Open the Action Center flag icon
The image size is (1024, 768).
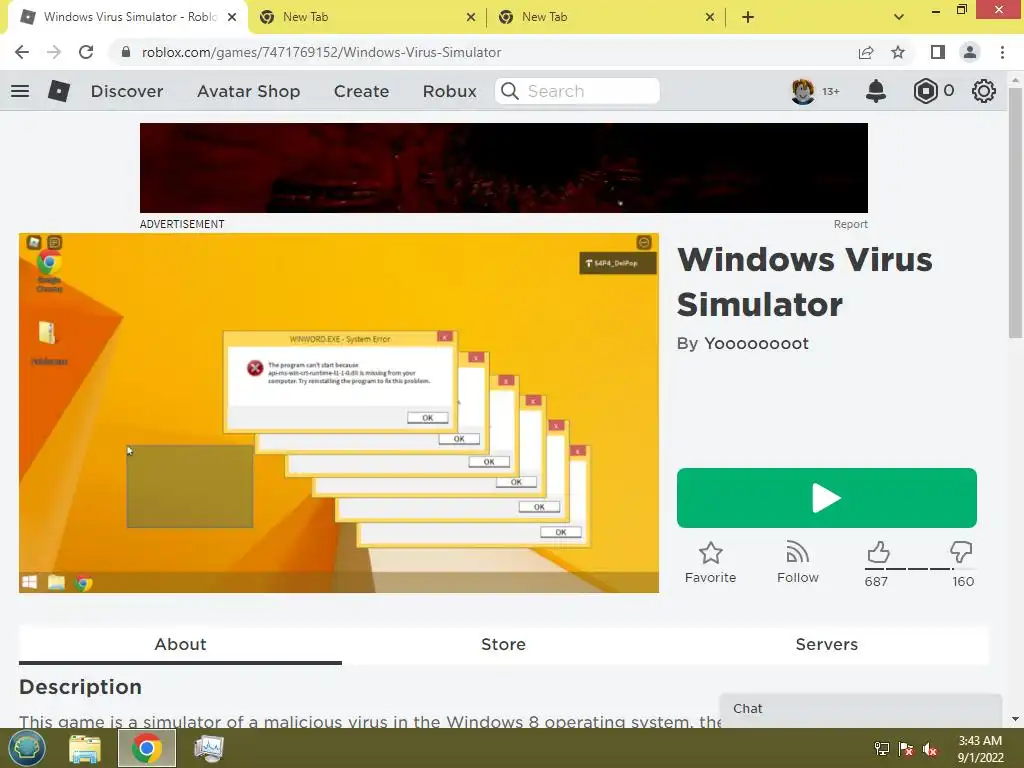(906, 749)
